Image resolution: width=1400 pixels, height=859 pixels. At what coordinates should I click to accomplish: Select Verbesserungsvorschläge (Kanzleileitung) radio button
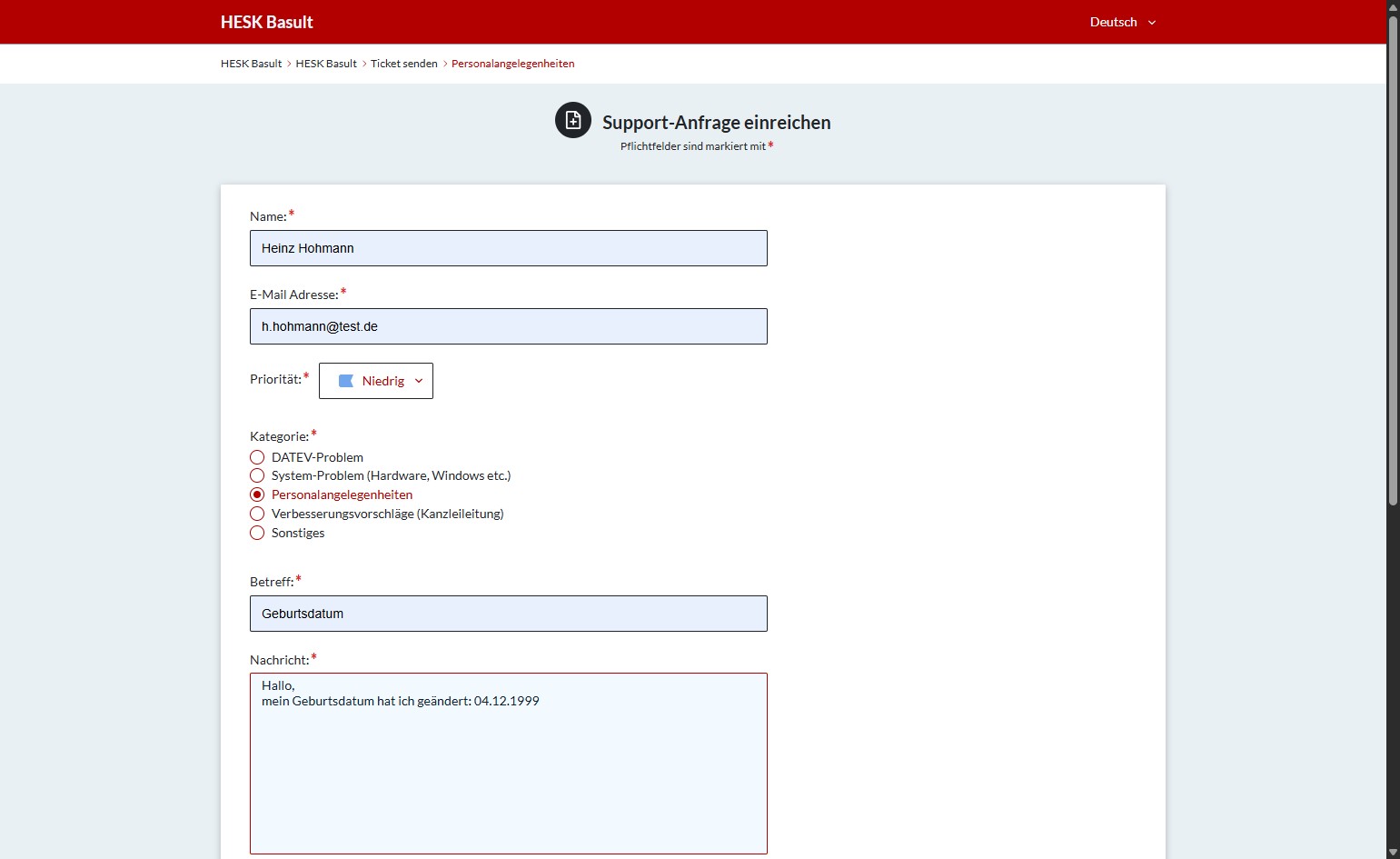point(257,514)
